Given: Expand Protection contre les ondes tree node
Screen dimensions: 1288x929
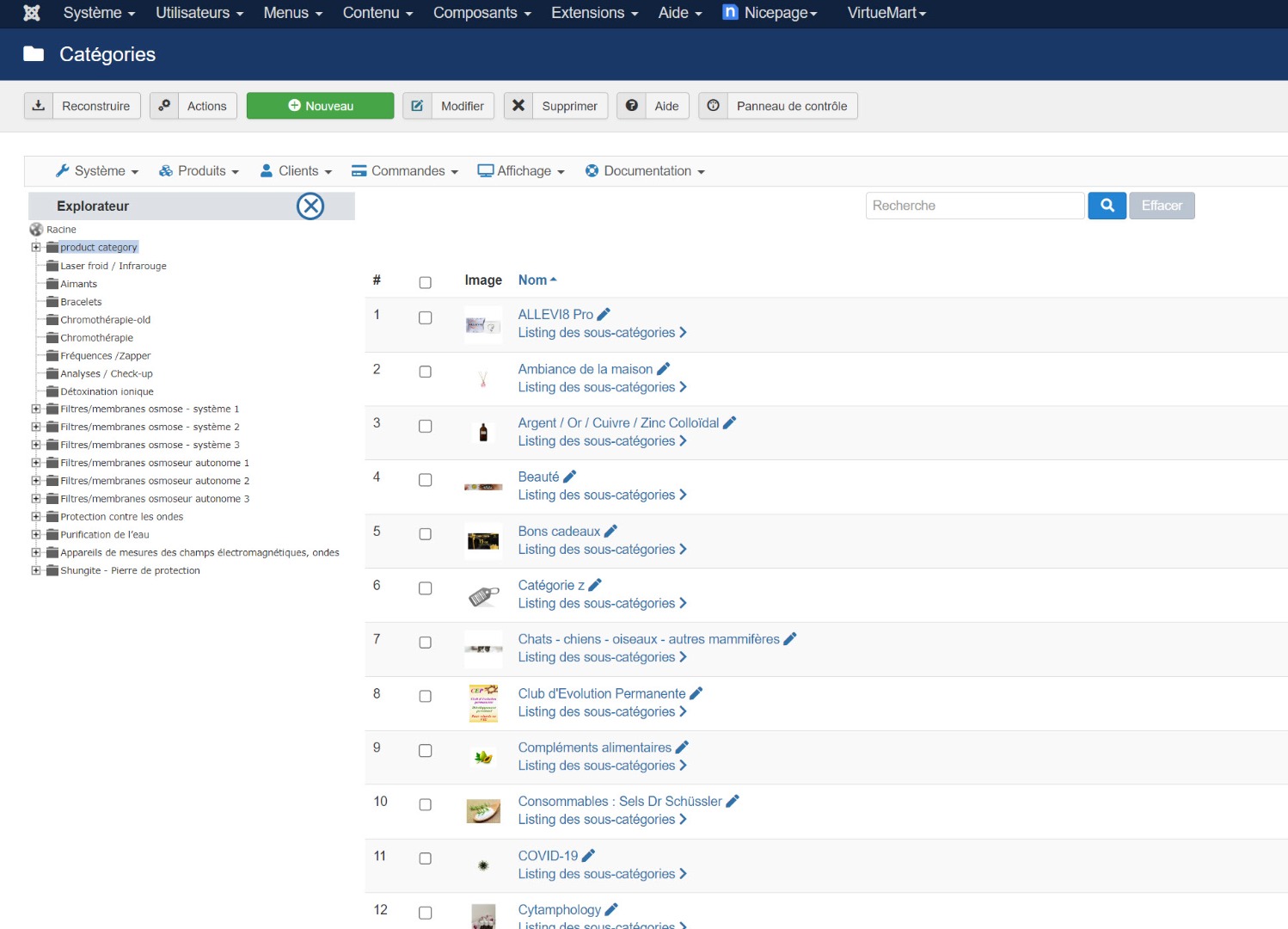Looking at the screenshot, I should [x=36, y=517].
